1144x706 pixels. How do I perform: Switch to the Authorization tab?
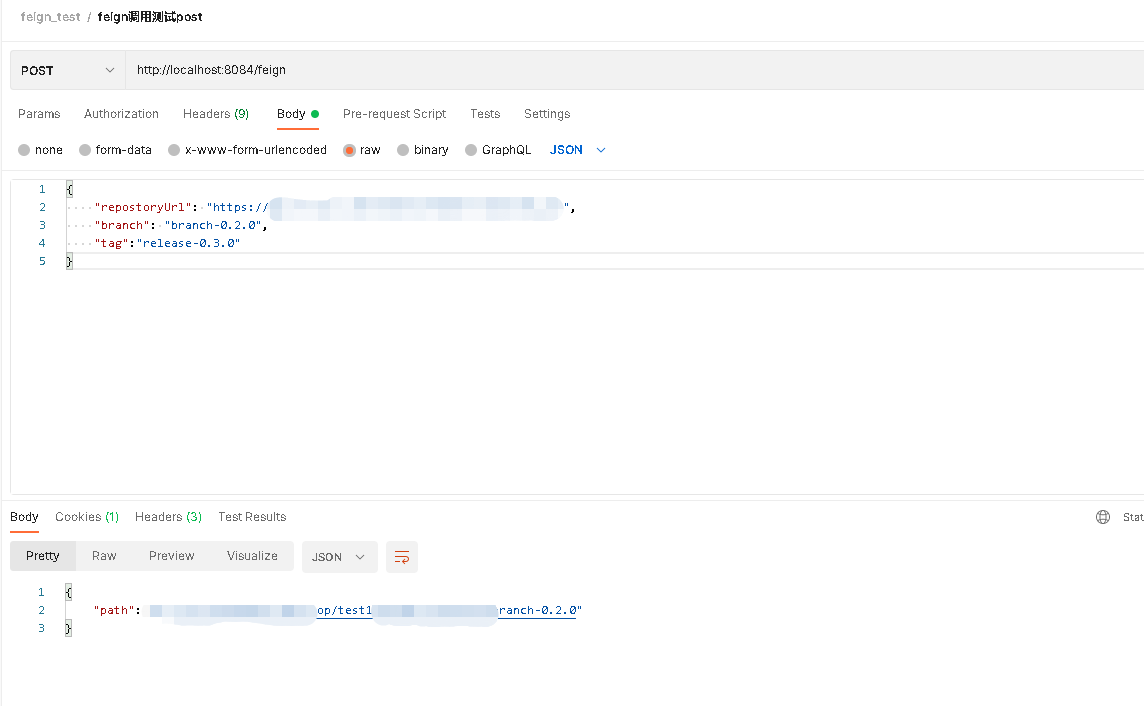tap(121, 114)
